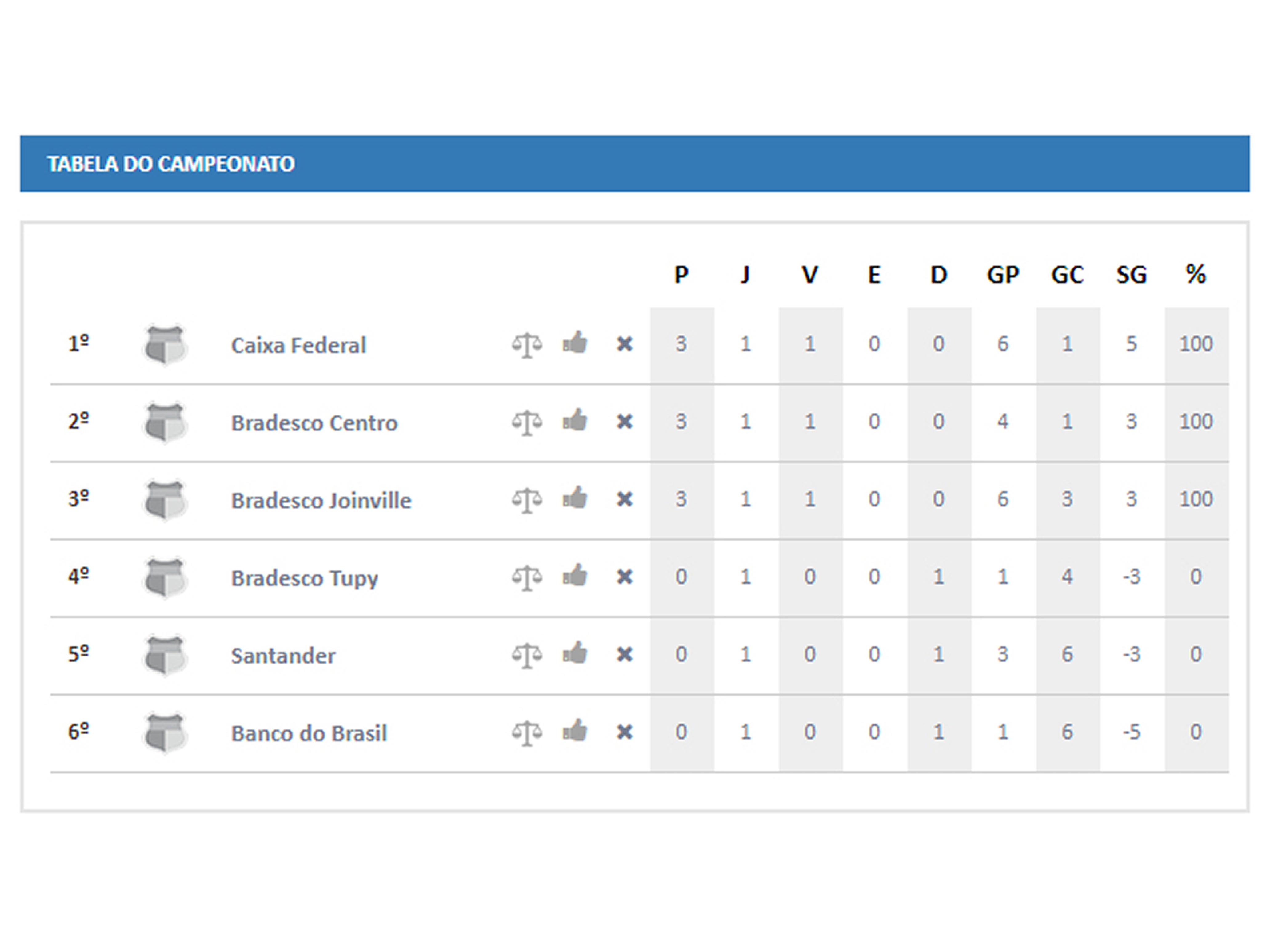1270x952 pixels.
Task: Click the scales icon for Bradesco Centro
Action: (526, 423)
